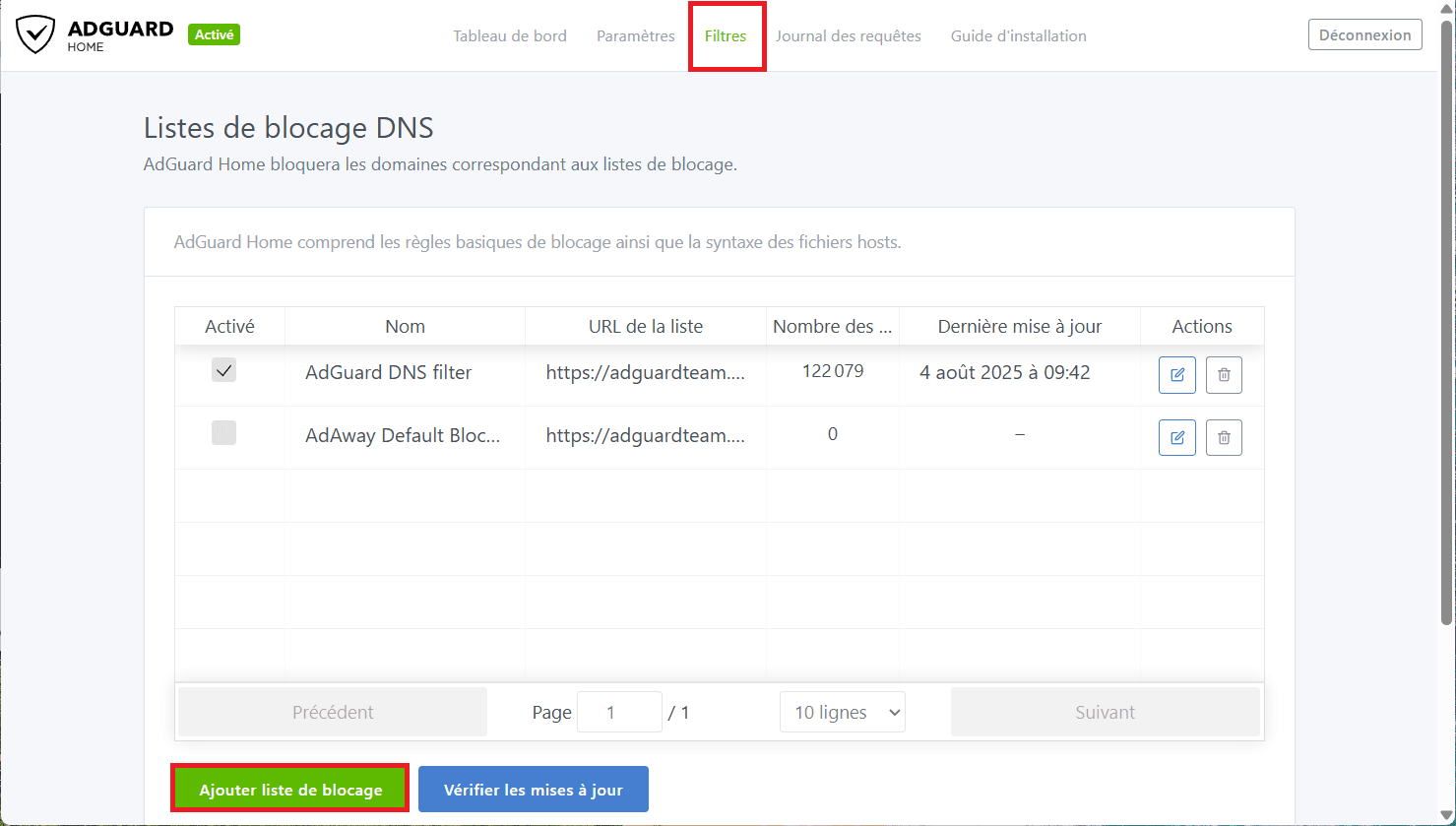Sort by the Nom column header

coord(405,326)
